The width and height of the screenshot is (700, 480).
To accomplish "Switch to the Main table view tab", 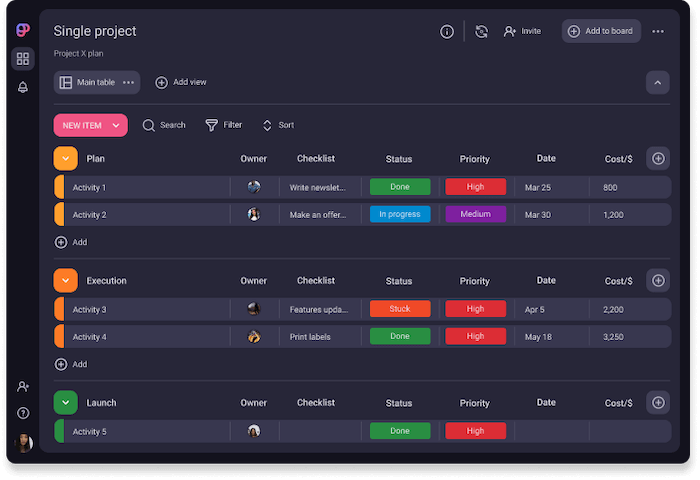I will point(88,82).
